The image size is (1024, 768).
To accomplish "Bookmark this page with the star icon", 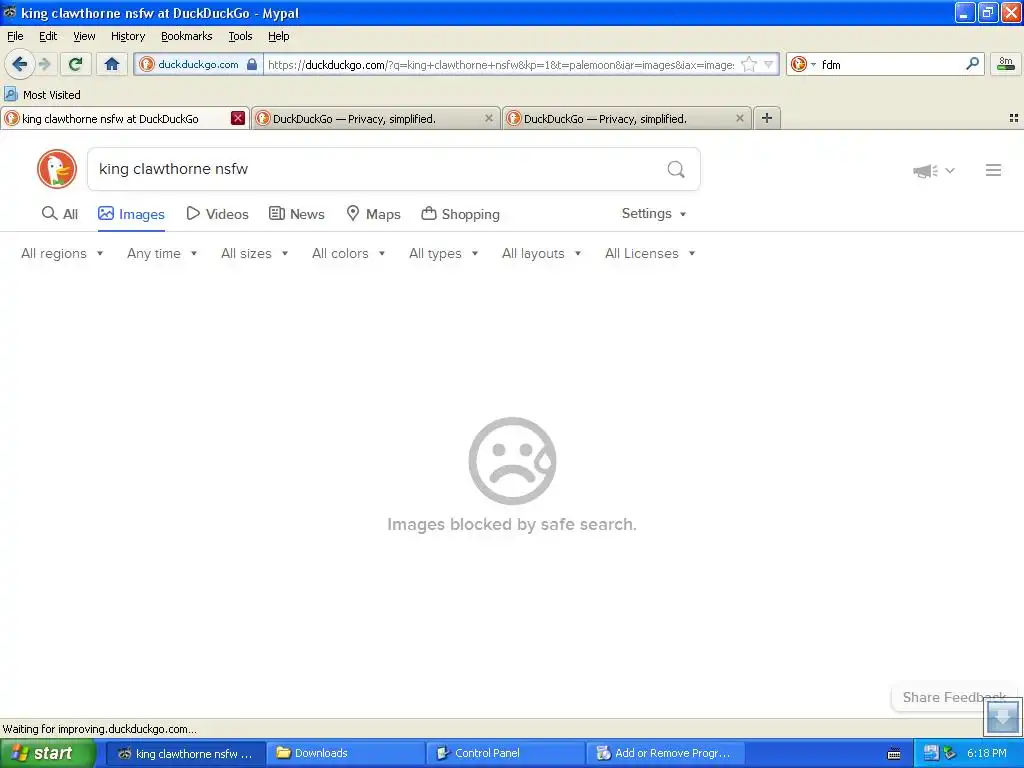I will click(749, 64).
